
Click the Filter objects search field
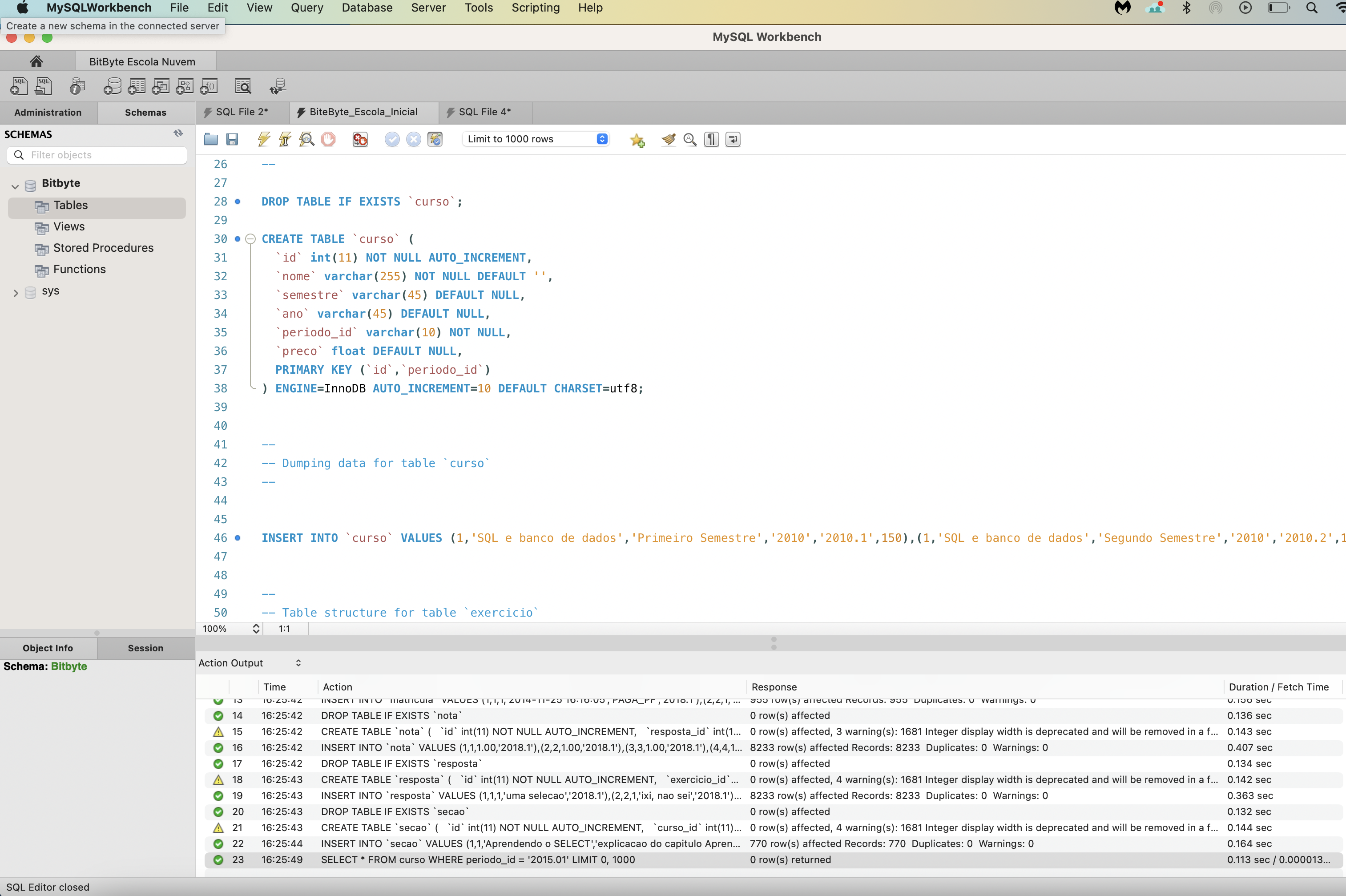pyautogui.click(x=97, y=155)
